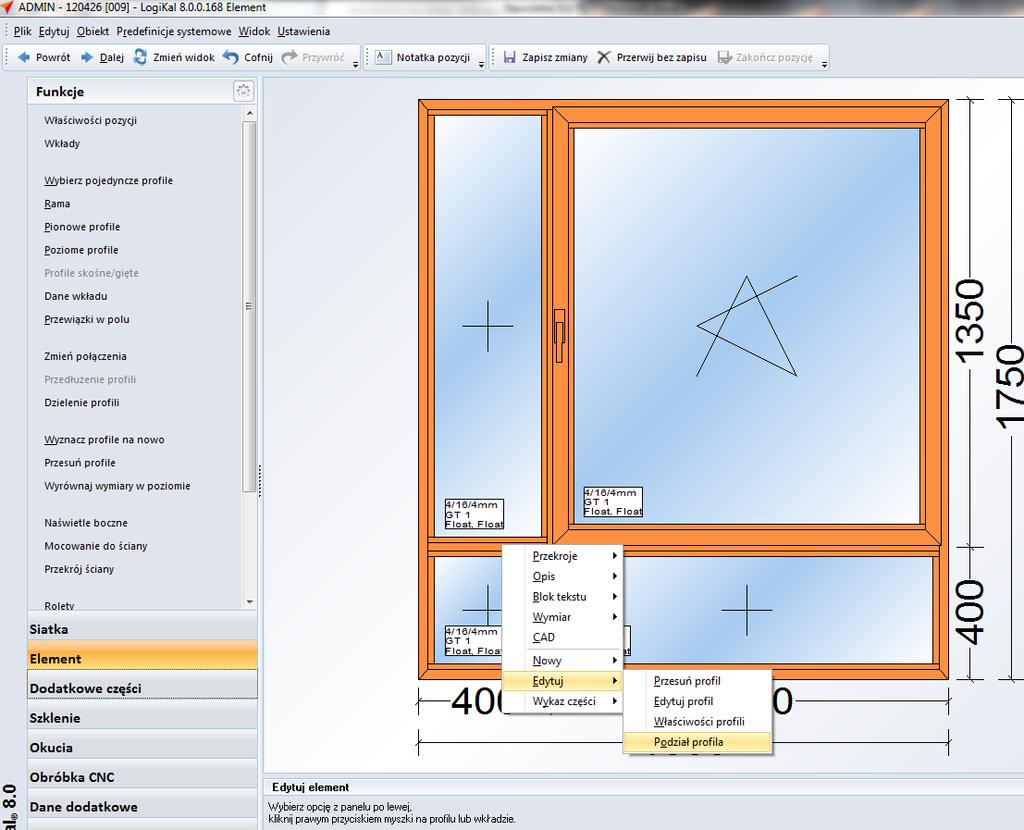Click the Zakończ pozycję icon
Viewport: 1024px width, 830px height.
724,57
